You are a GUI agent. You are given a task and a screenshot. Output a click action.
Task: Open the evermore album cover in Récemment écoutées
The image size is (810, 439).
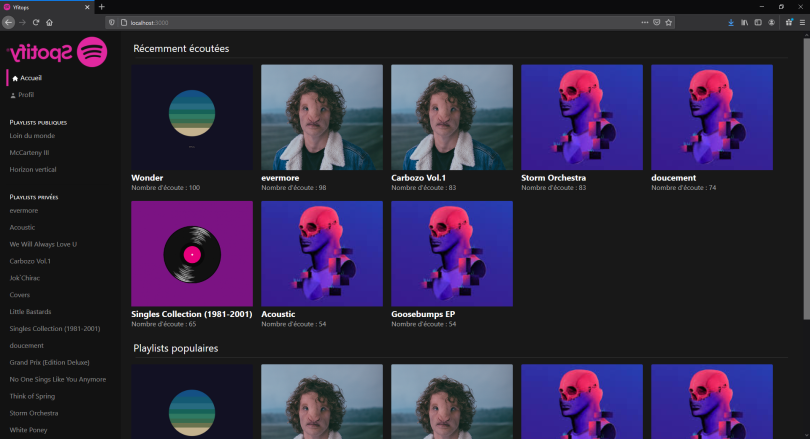322,117
